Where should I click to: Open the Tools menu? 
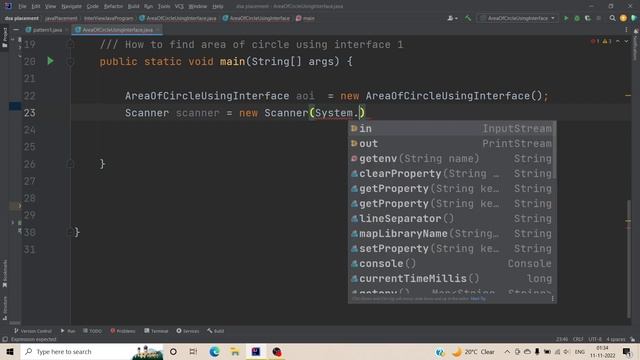click(164, 7)
